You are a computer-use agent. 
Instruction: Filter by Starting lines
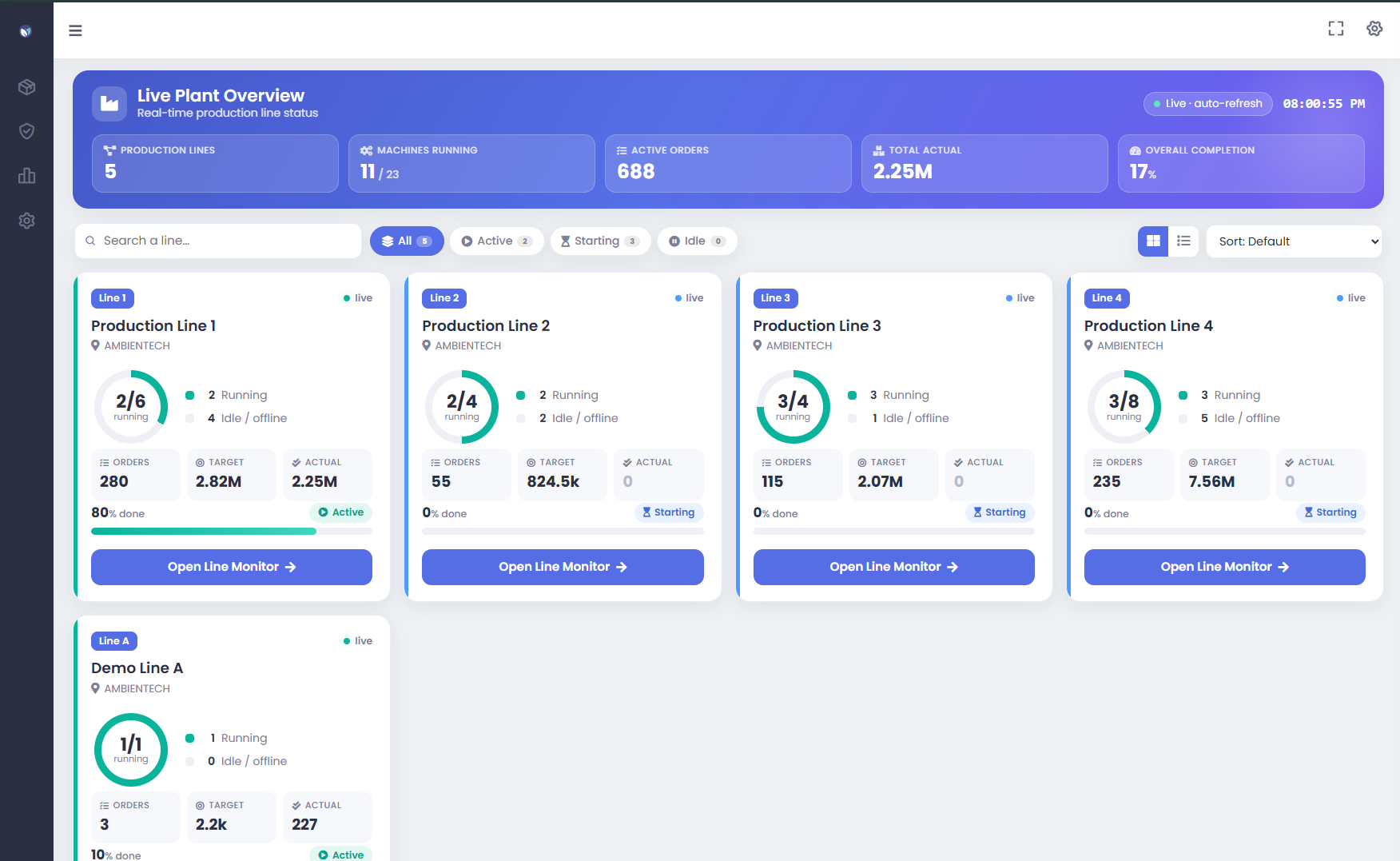pos(599,241)
